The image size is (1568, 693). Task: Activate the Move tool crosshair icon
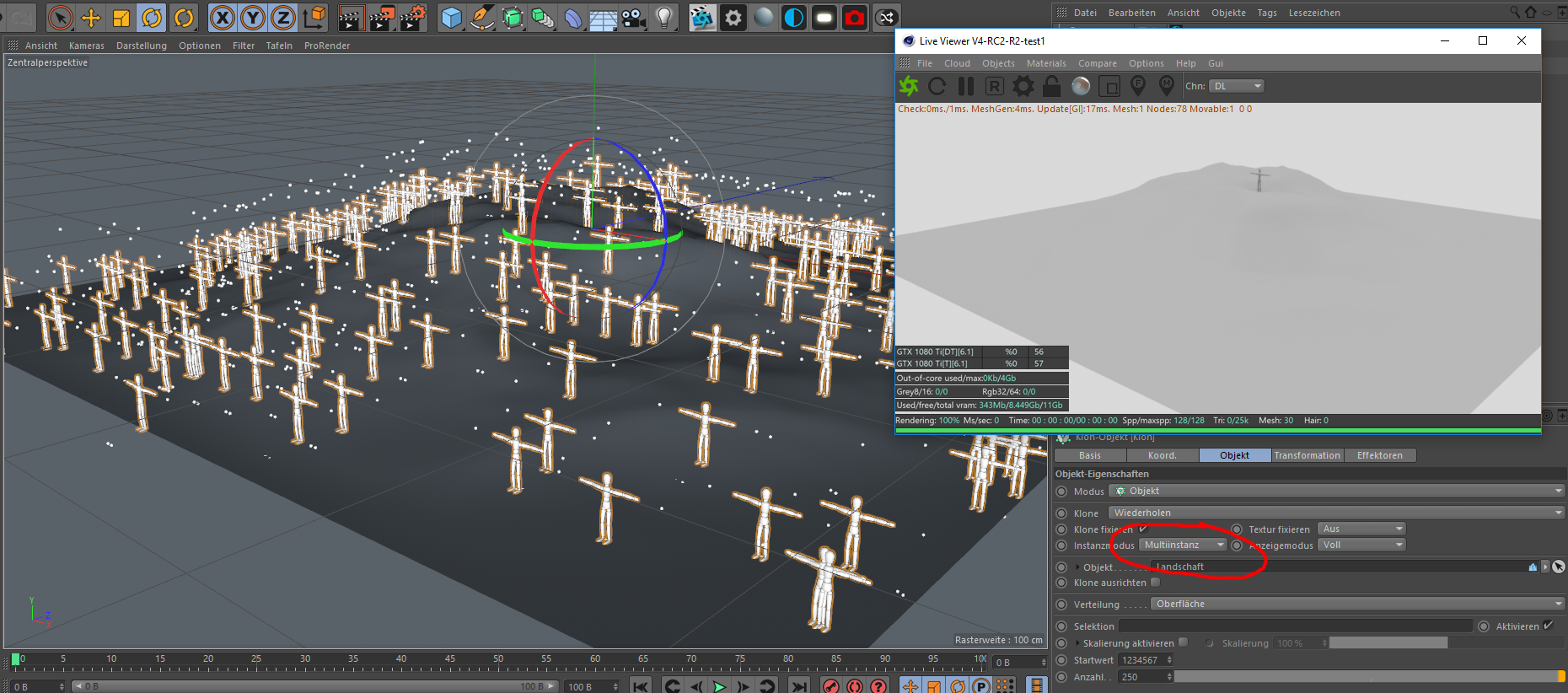point(91,17)
